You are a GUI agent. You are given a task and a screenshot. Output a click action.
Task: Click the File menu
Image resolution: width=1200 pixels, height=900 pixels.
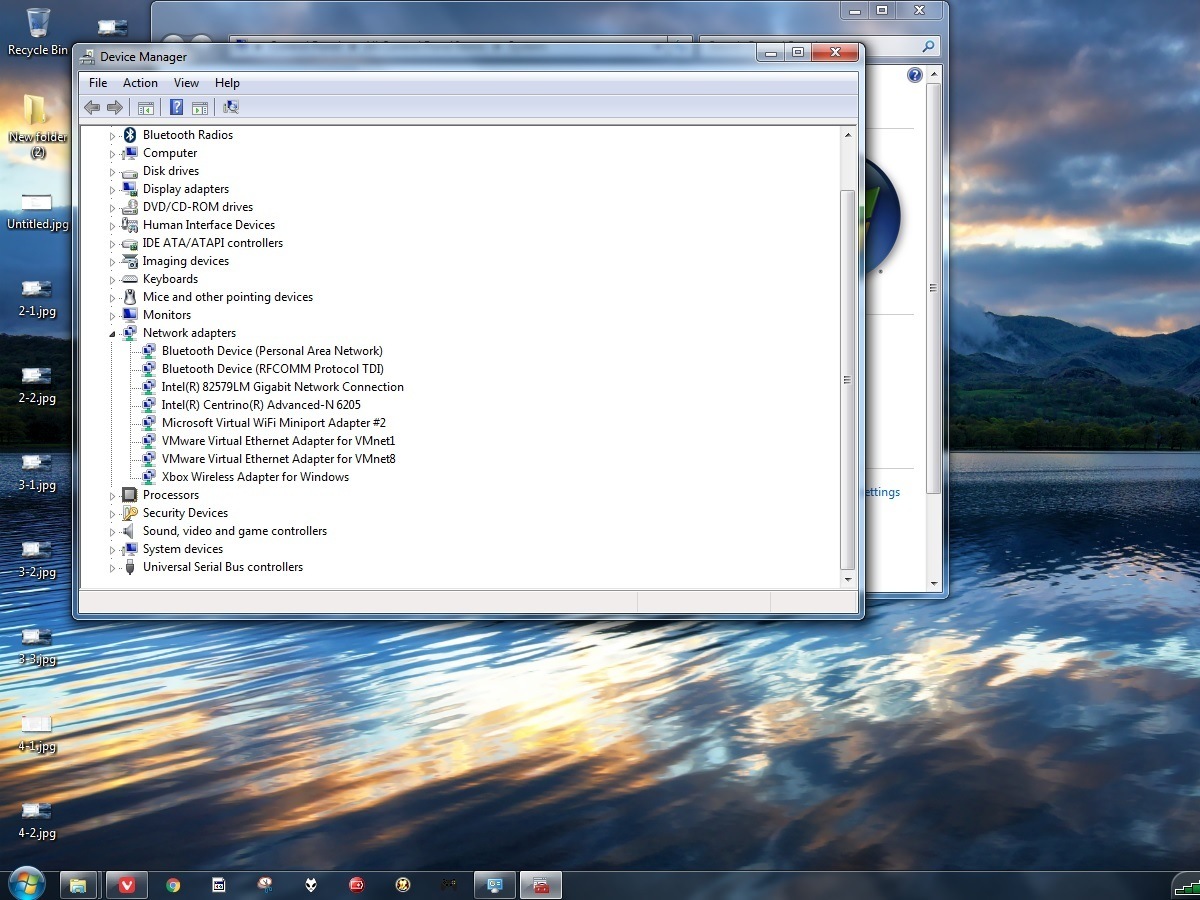pos(98,83)
